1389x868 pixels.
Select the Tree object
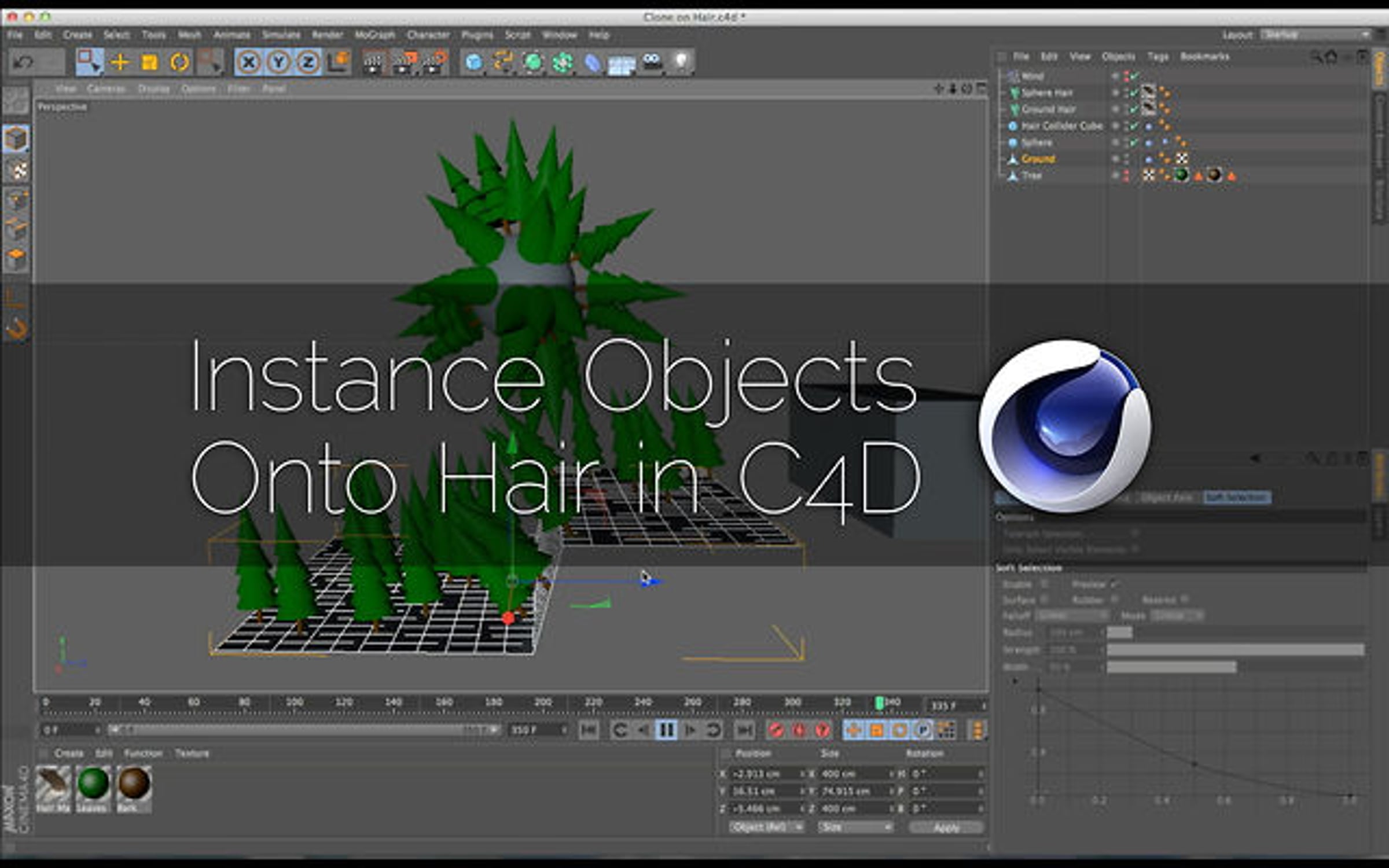tap(1031, 175)
